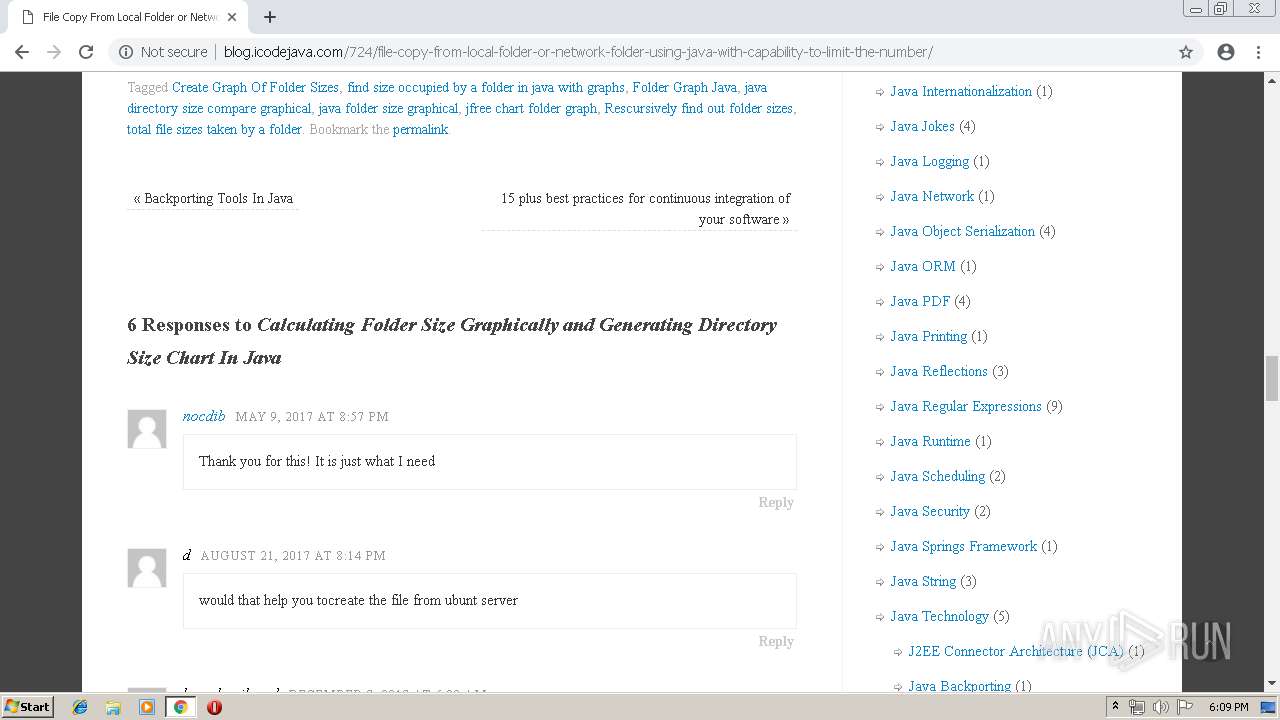Bookmark this page with the star icon
This screenshot has height=720, width=1280.
pos(1186,52)
